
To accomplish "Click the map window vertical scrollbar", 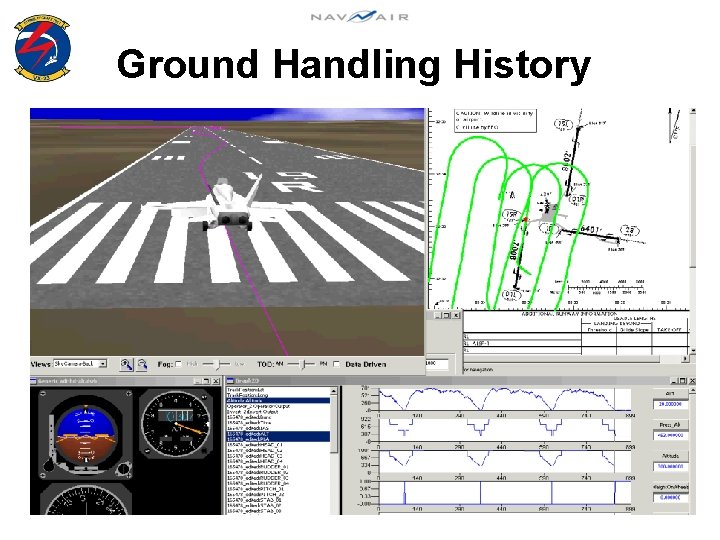I will pyautogui.click(x=693, y=230).
